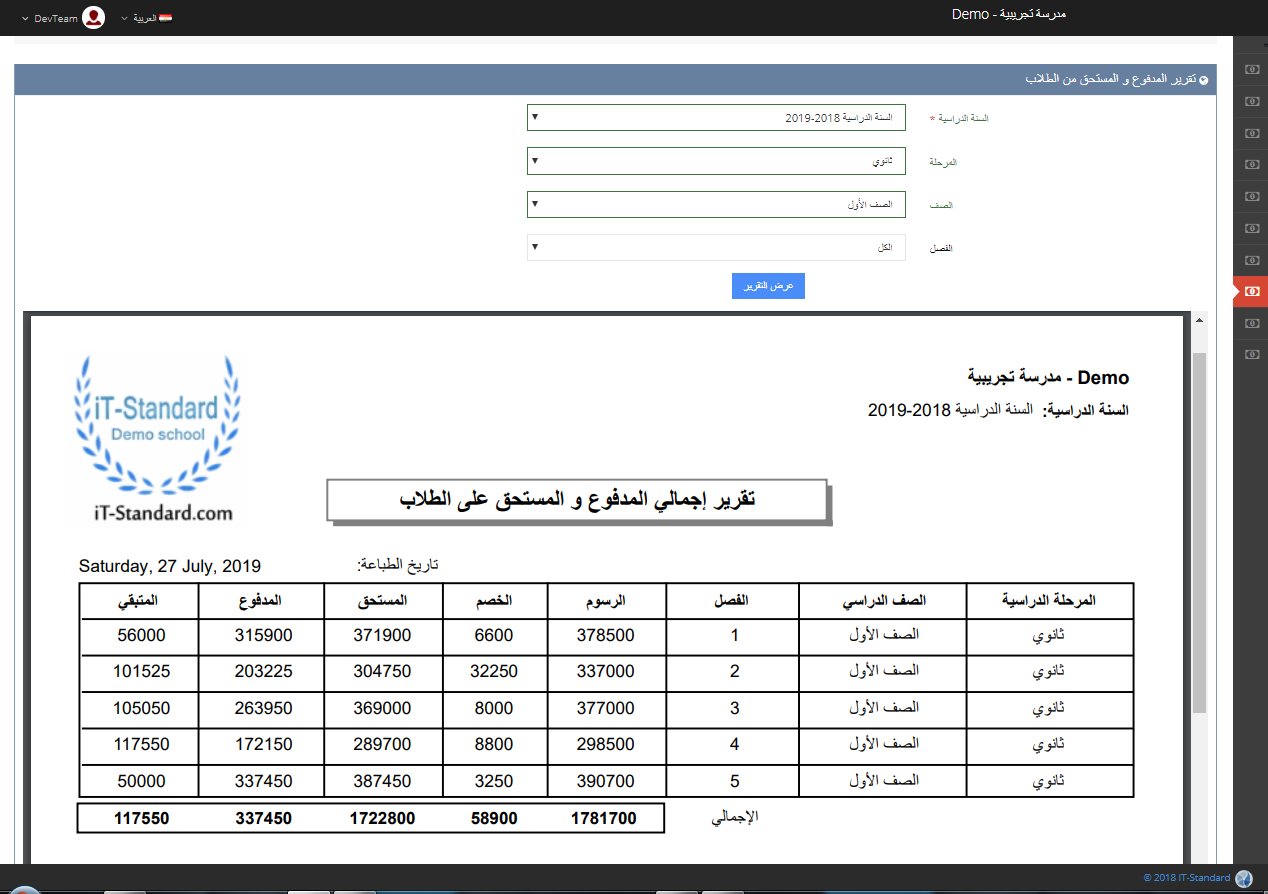Open the السنة الدراسية 2019-2018 dropdown

click(x=716, y=117)
